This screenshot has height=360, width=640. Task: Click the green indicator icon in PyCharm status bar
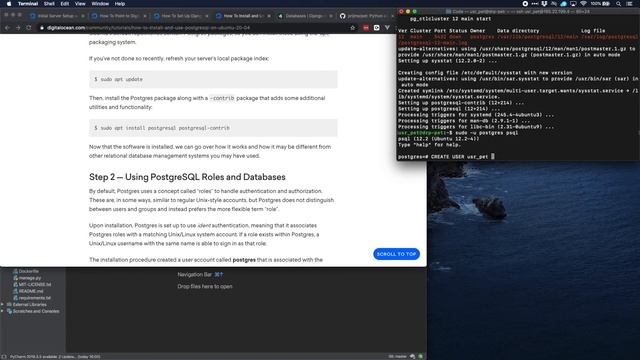tap(420, 357)
